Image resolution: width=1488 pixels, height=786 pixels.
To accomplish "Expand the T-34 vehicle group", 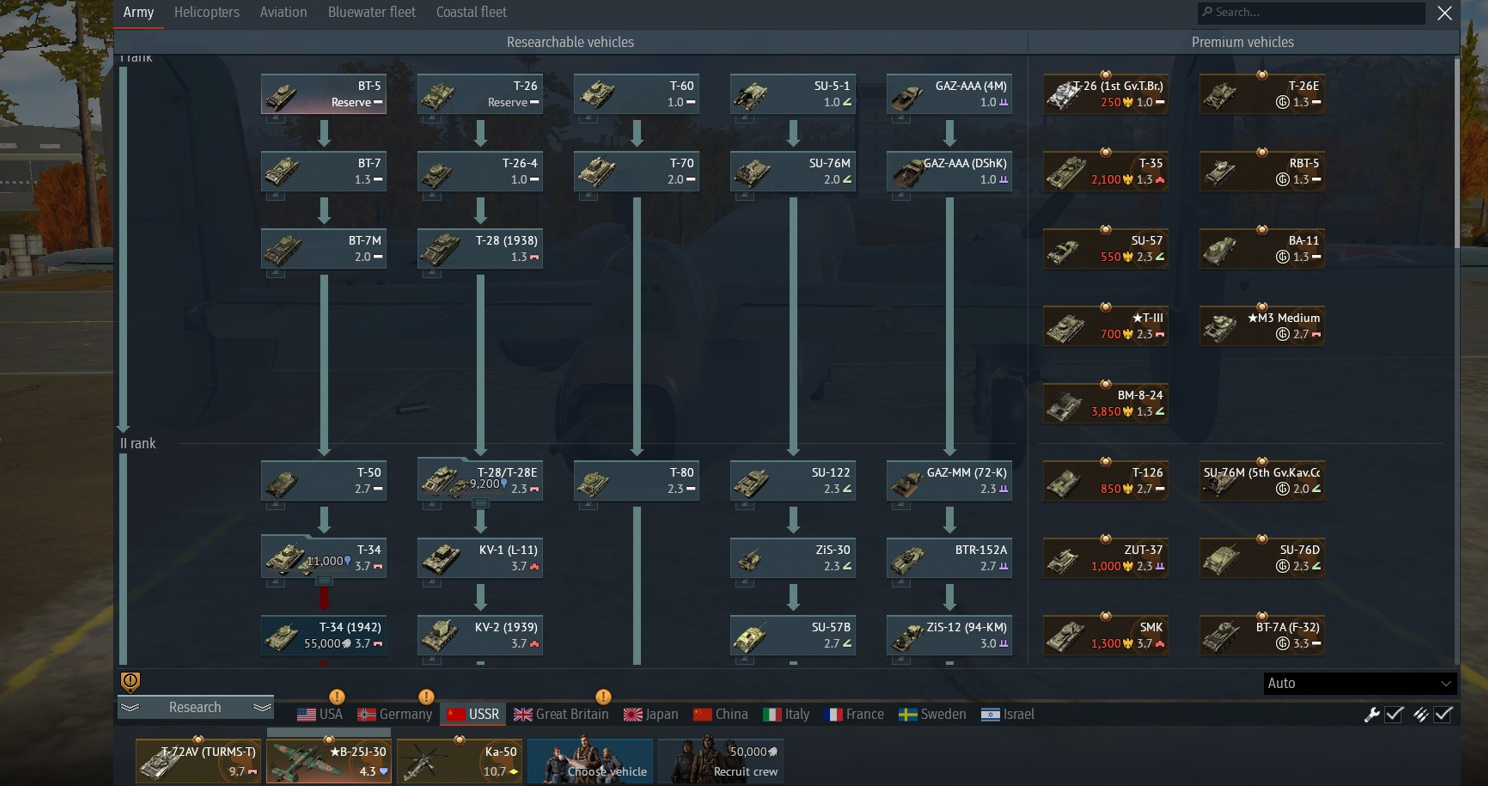I will pyautogui.click(x=324, y=581).
